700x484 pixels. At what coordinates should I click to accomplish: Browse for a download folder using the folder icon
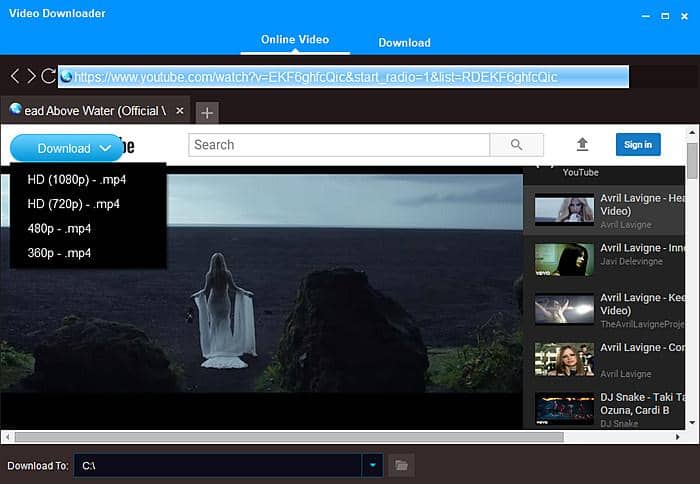pos(400,465)
